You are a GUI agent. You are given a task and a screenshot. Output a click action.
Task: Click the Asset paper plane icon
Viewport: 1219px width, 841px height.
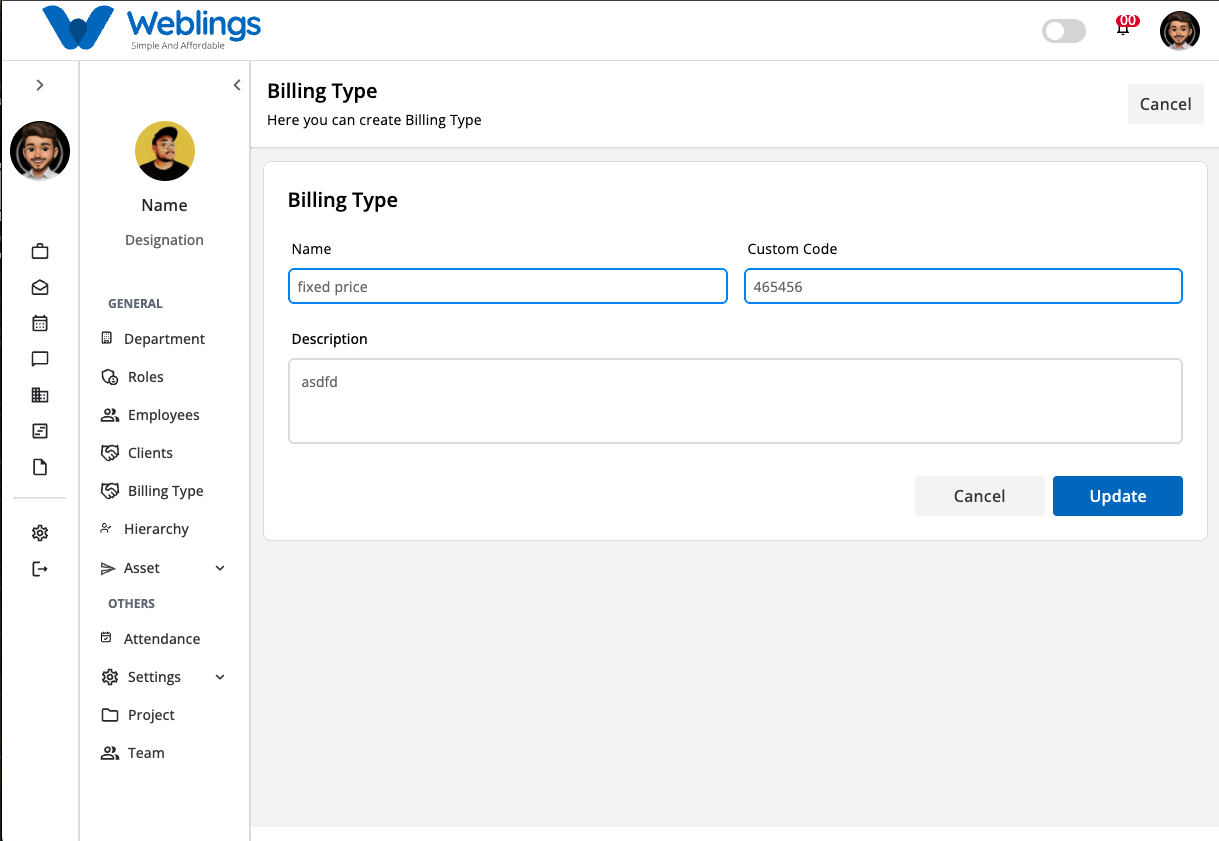click(108, 568)
